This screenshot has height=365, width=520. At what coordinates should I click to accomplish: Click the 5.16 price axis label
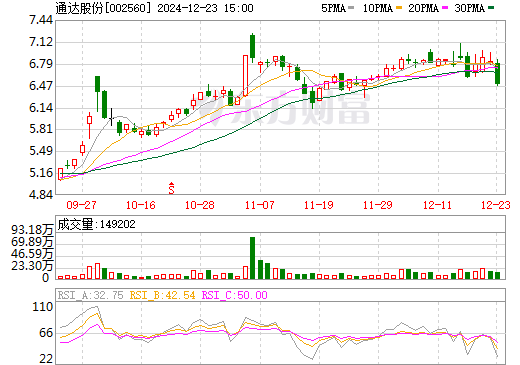click(x=41, y=173)
